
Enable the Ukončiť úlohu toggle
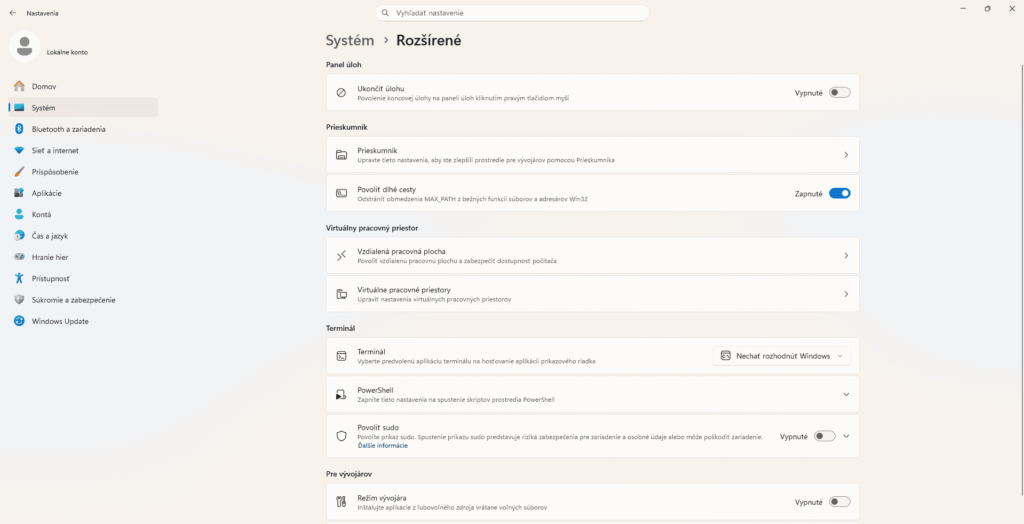(x=840, y=93)
